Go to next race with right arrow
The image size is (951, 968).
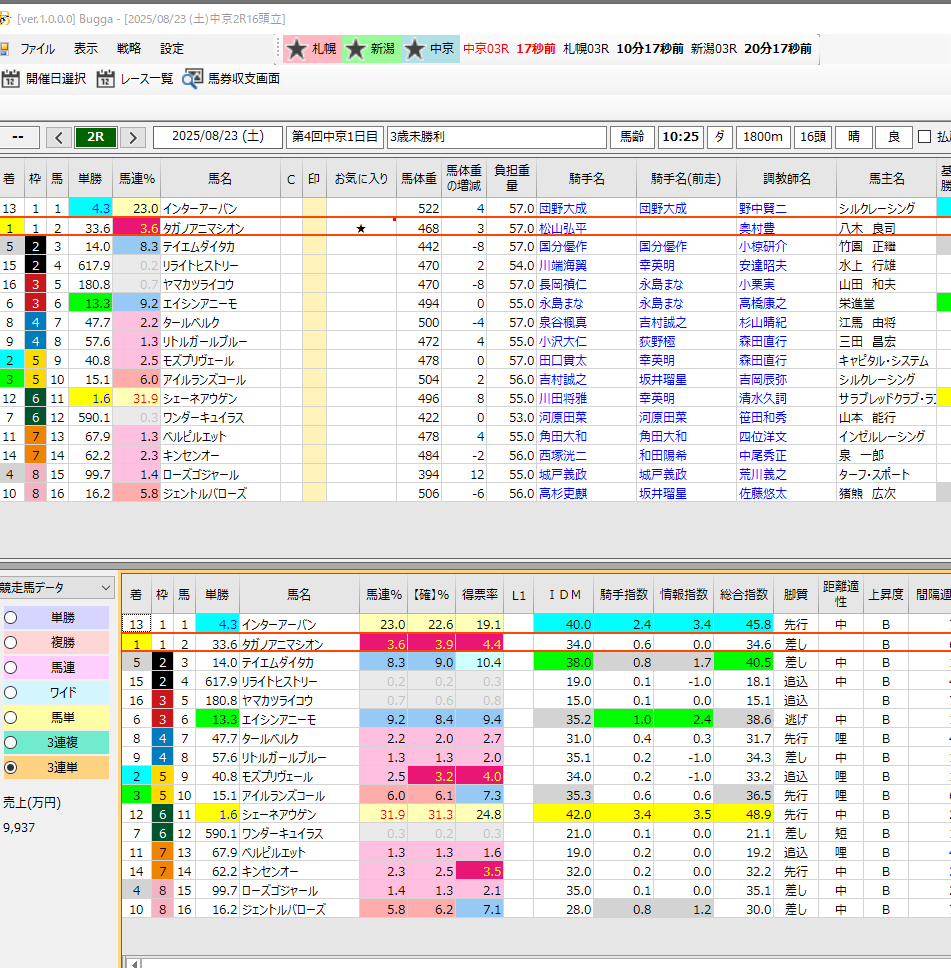(132, 138)
